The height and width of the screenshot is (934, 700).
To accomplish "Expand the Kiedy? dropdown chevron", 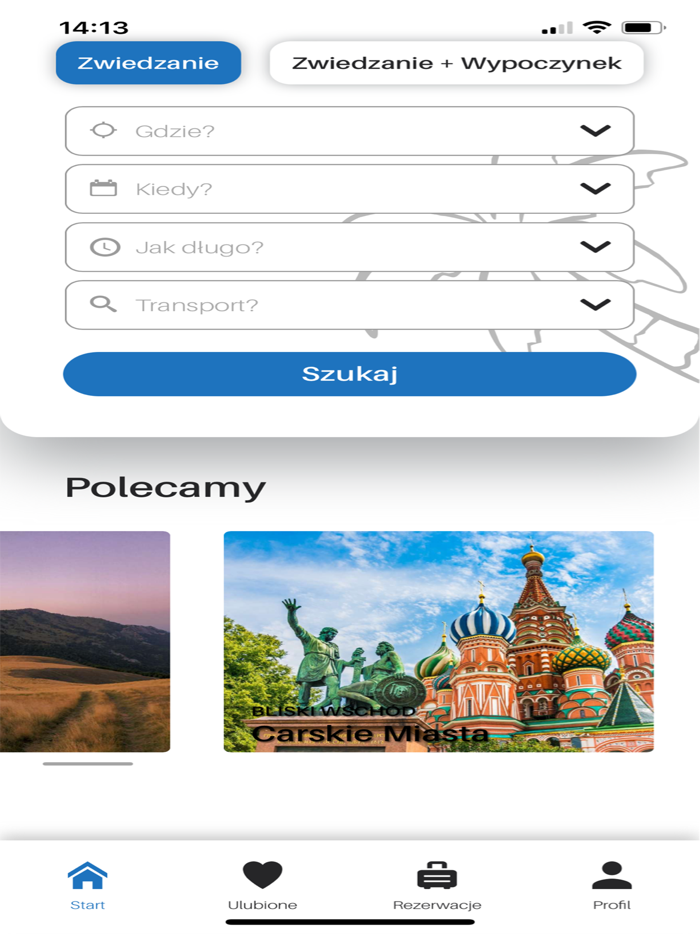I will point(595,188).
